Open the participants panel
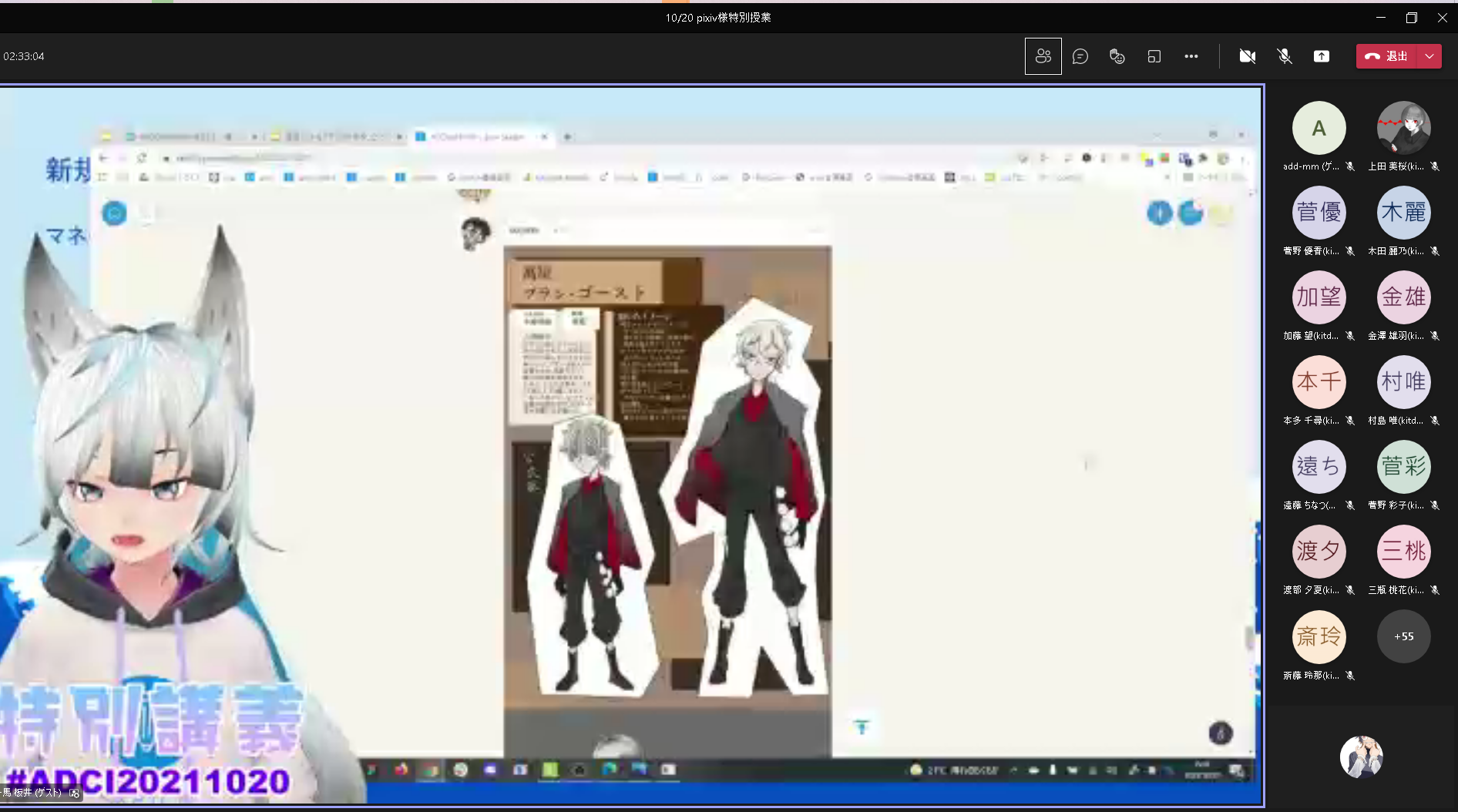 1043,56
